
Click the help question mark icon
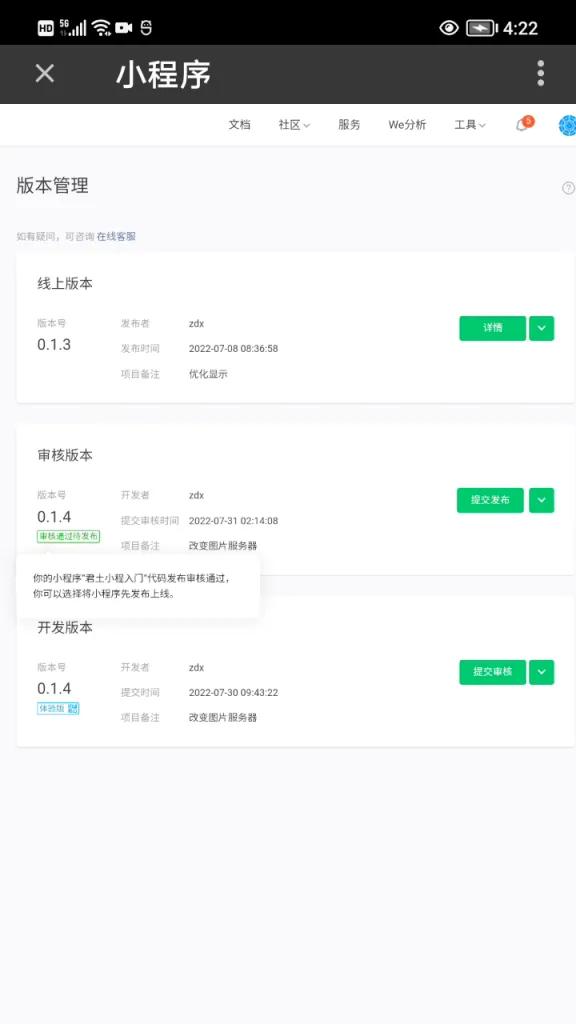click(567, 188)
